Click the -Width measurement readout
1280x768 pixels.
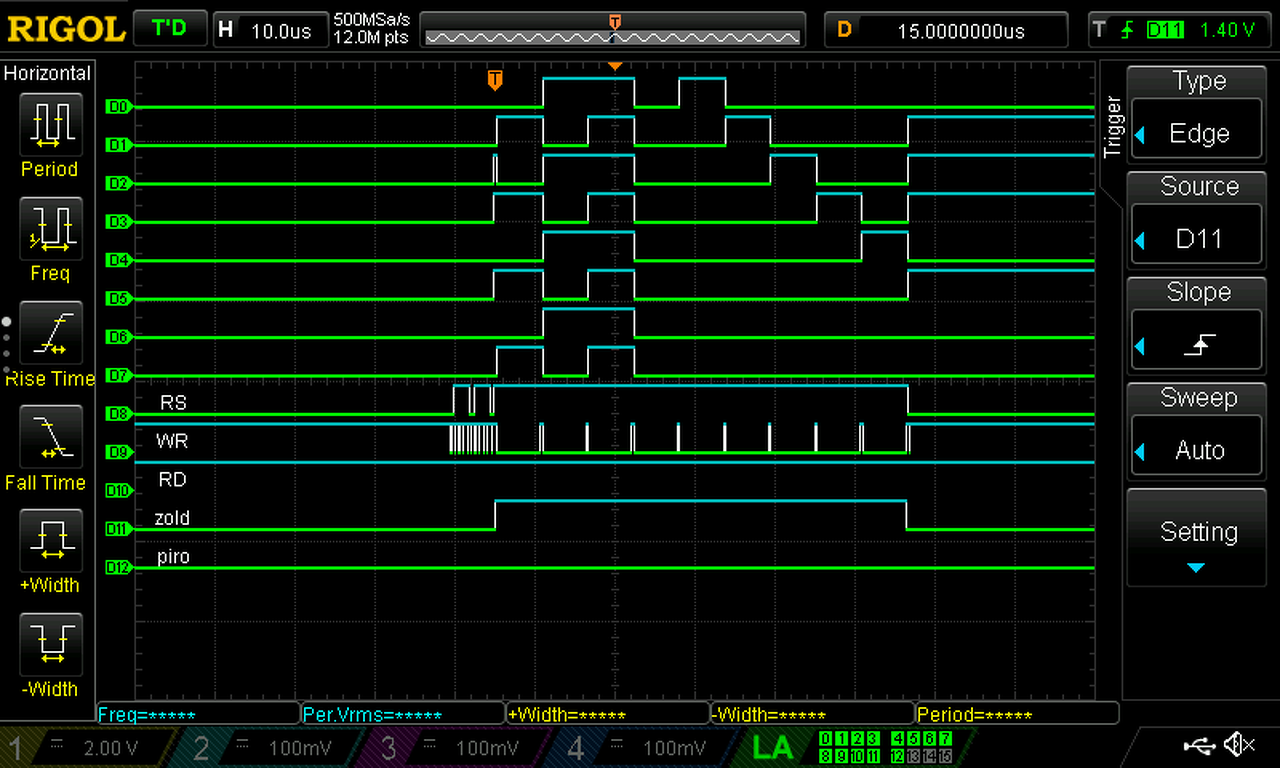[x=812, y=715]
